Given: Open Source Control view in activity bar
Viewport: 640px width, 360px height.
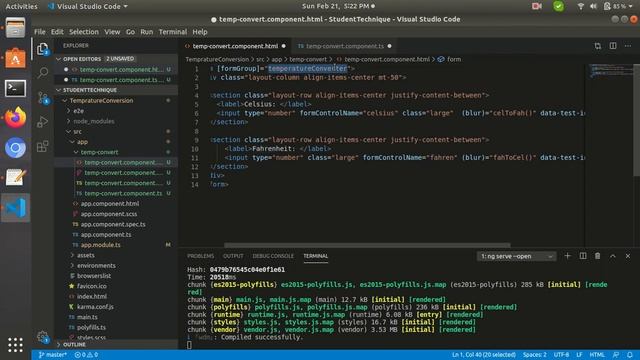Looking at the screenshot, I should coord(42,98).
